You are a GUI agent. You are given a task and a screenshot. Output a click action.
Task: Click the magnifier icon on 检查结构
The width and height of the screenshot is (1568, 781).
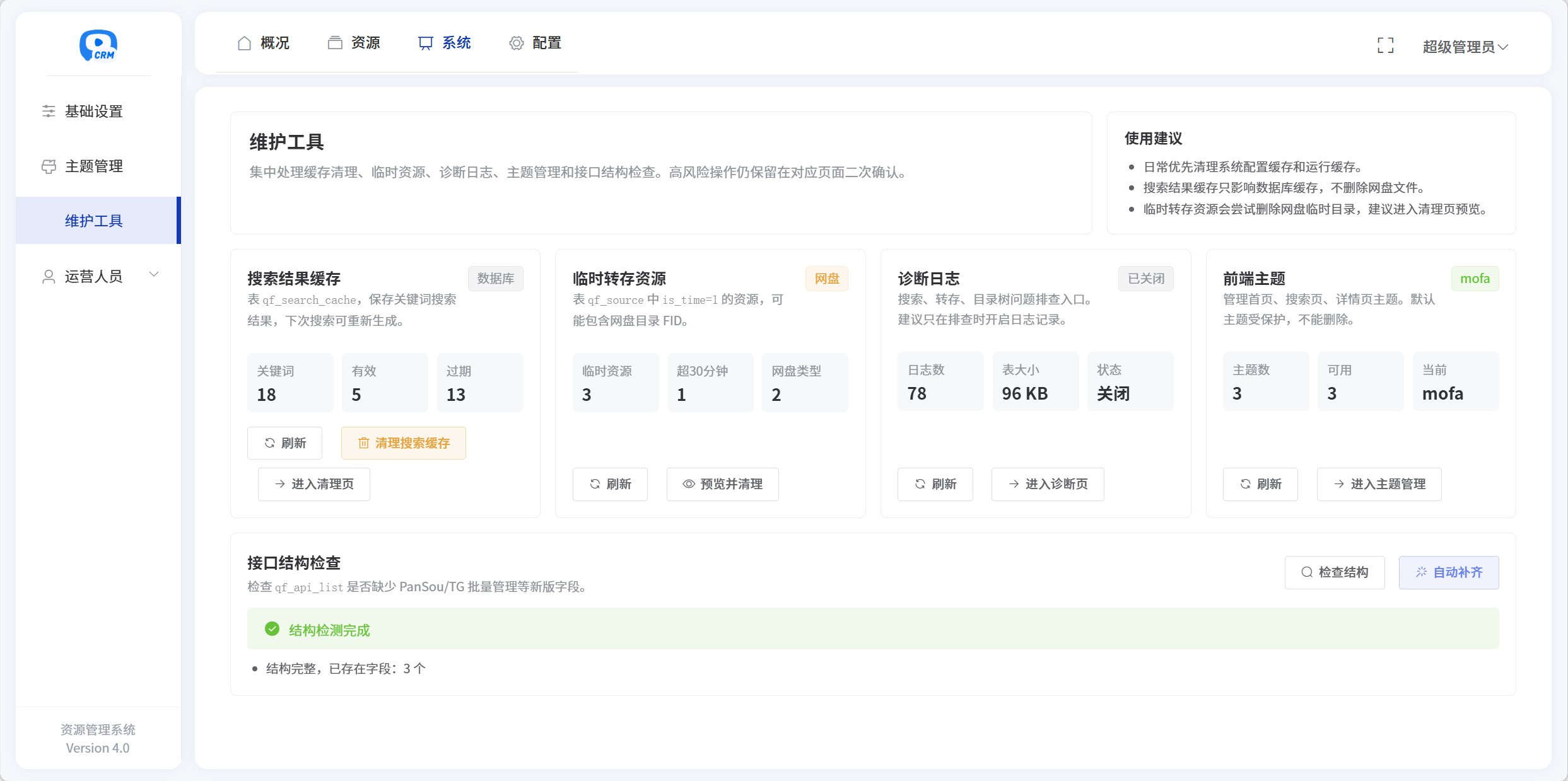[x=1307, y=572]
